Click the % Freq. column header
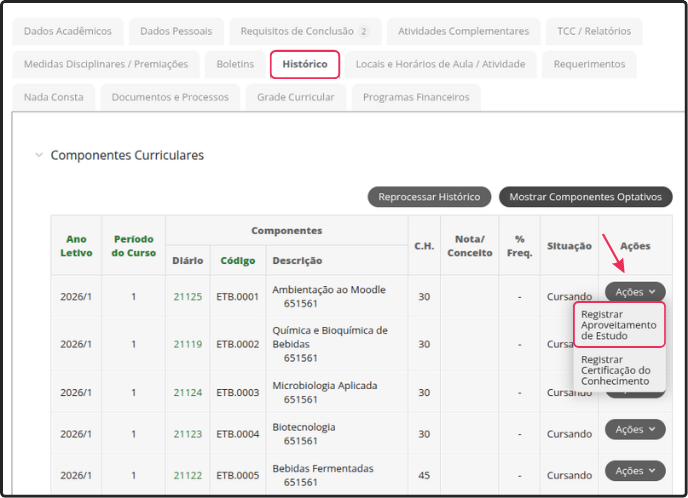This screenshot has width=688, height=498. 520,246
